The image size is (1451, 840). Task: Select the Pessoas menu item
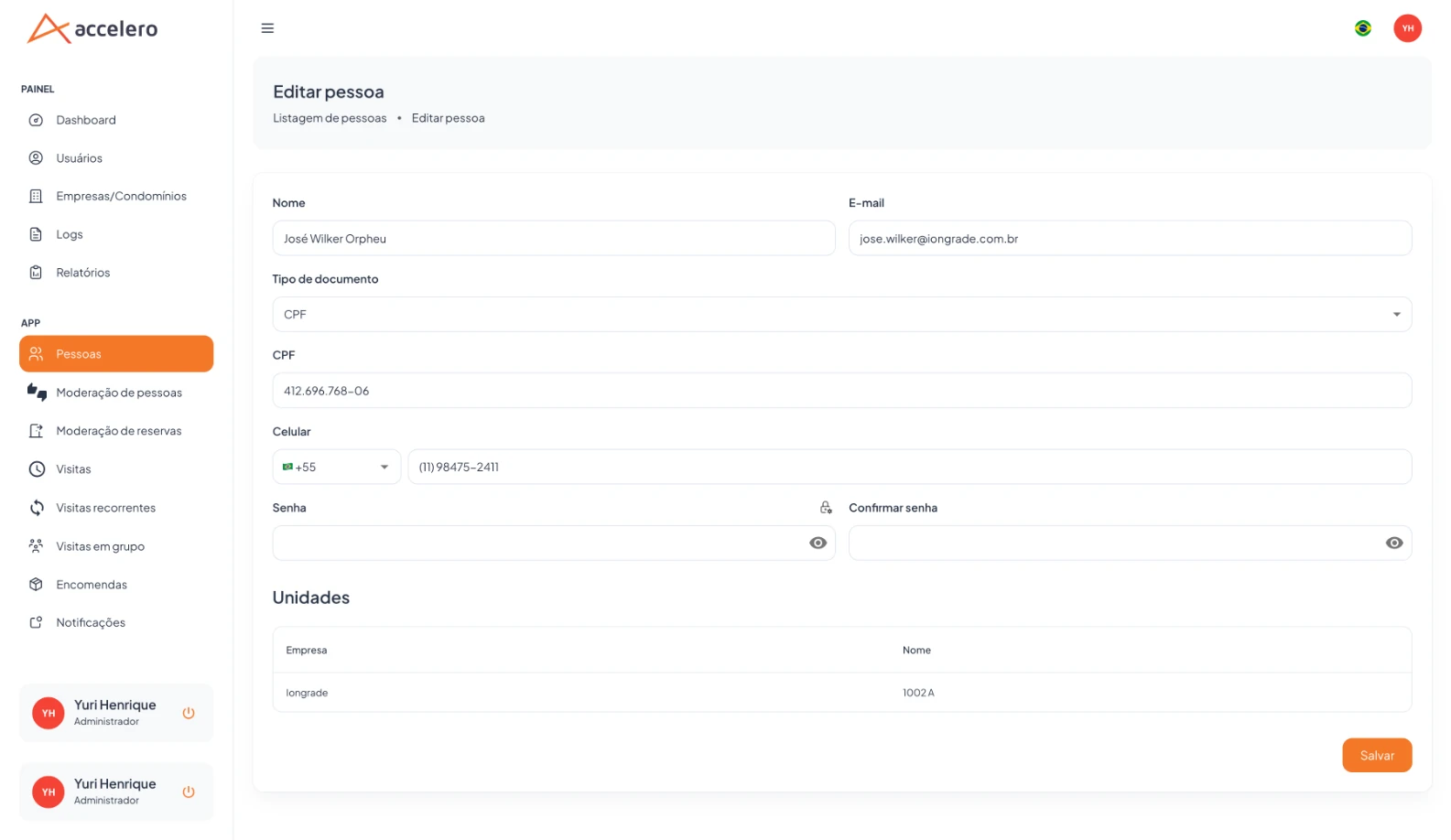pyautogui.click(x=116, y=354)
